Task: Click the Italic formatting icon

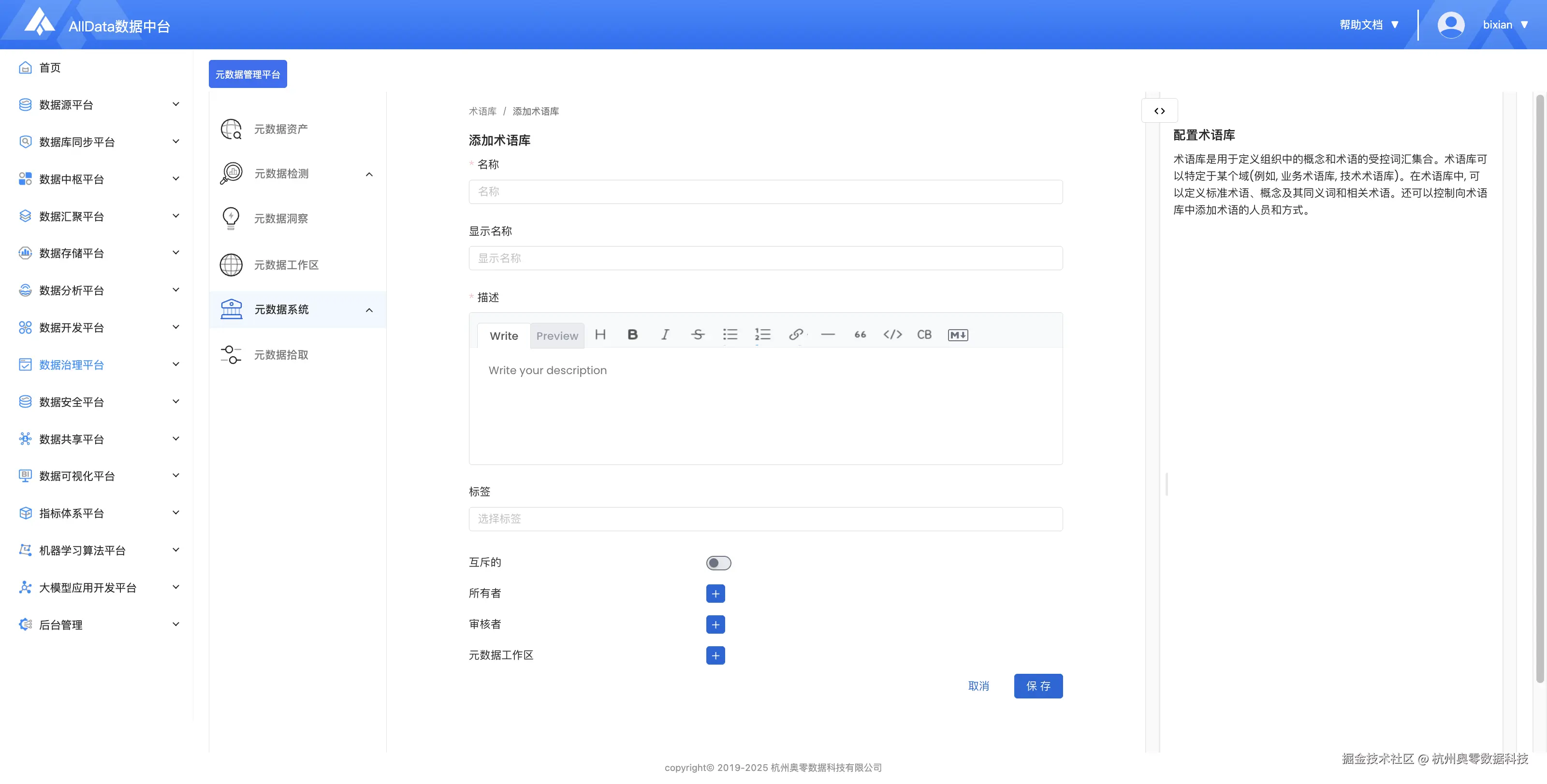Action: (665, 334)
